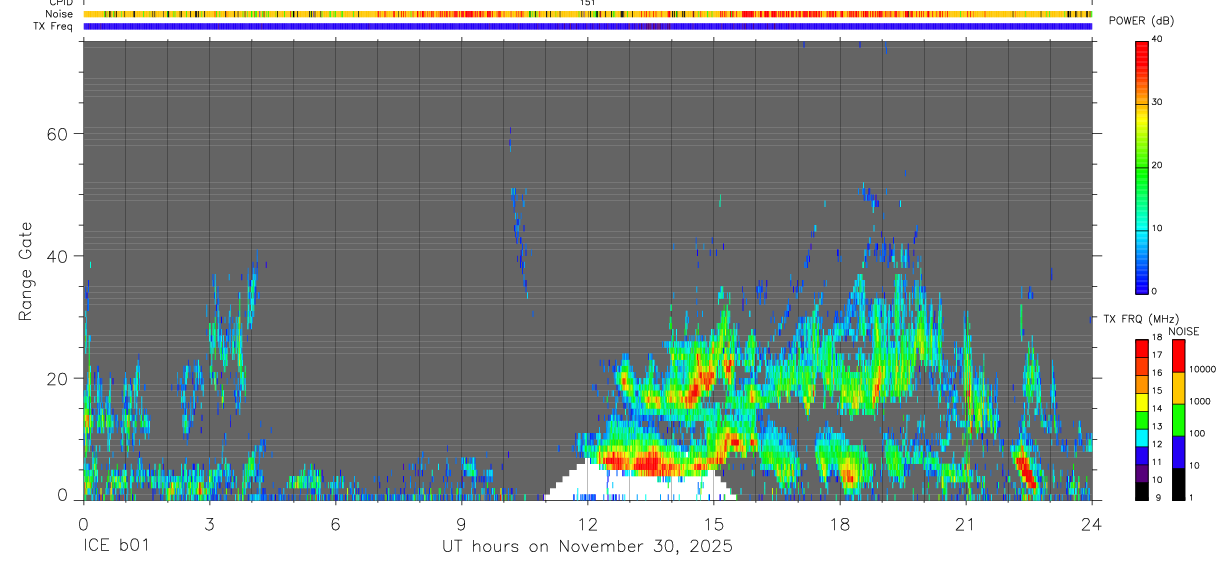Click the '14' label on the TX FRQ scale
Image resolution: width=1228 pixels, height=567 pixels.
coord(1157,408)
